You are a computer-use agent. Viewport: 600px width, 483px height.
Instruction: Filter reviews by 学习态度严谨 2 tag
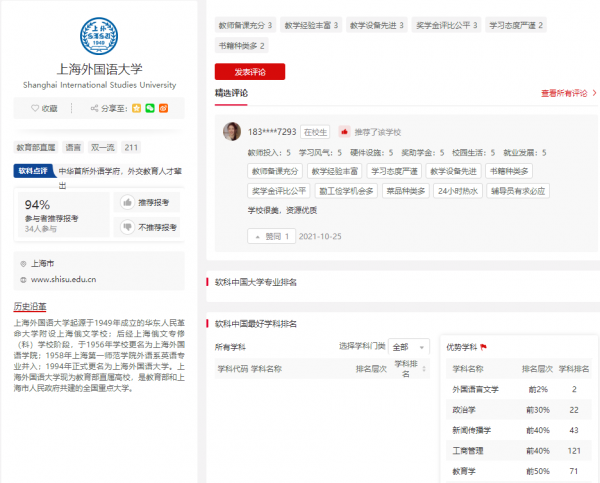pos(516,25)
